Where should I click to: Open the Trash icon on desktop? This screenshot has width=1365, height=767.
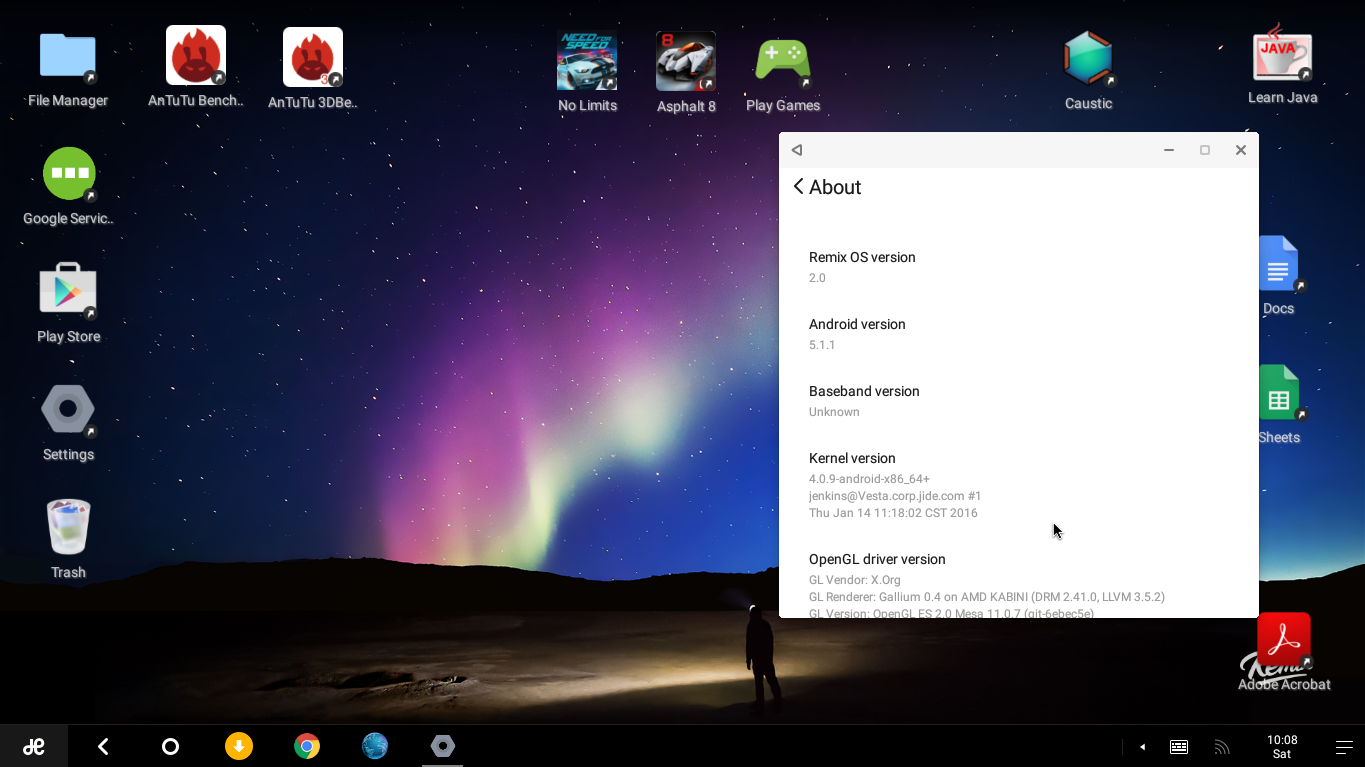coord(68,527)
